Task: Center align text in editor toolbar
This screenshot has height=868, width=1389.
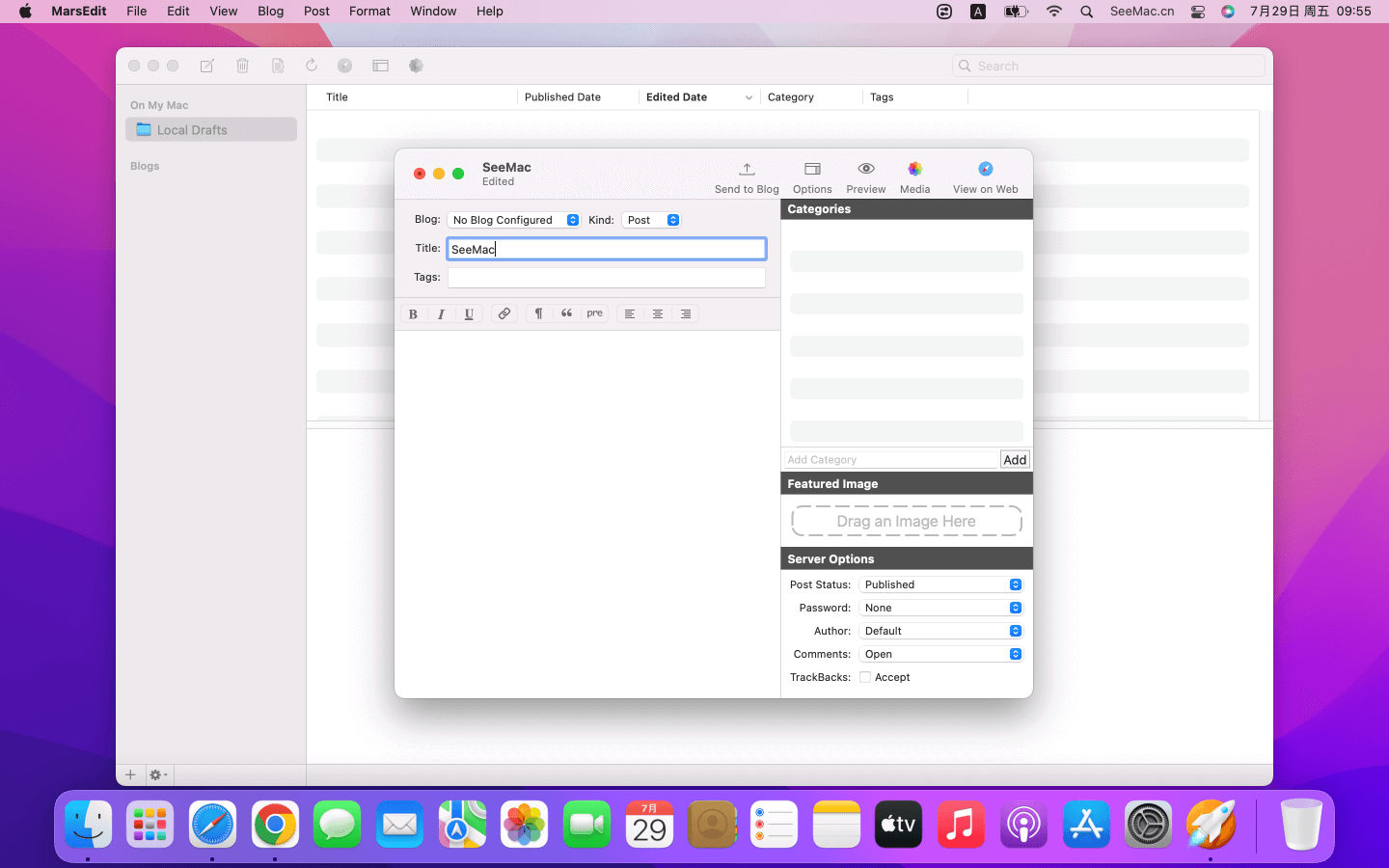Action: pos(657,314)
